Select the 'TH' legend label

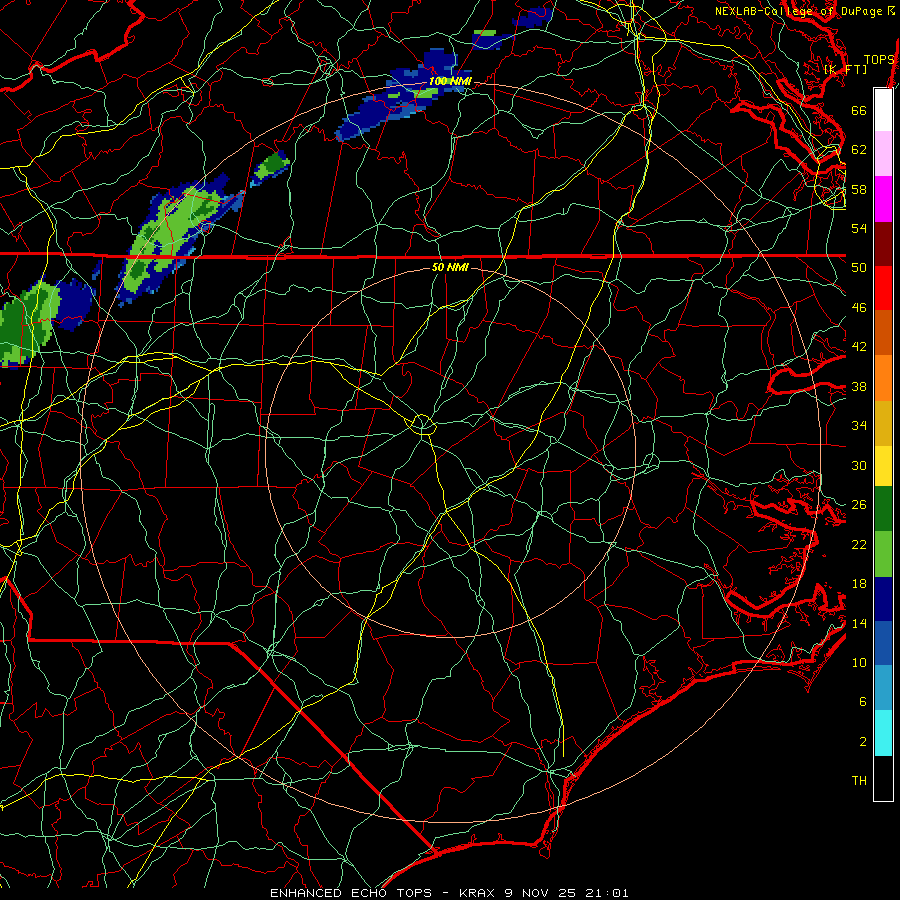tap(859, 781)
